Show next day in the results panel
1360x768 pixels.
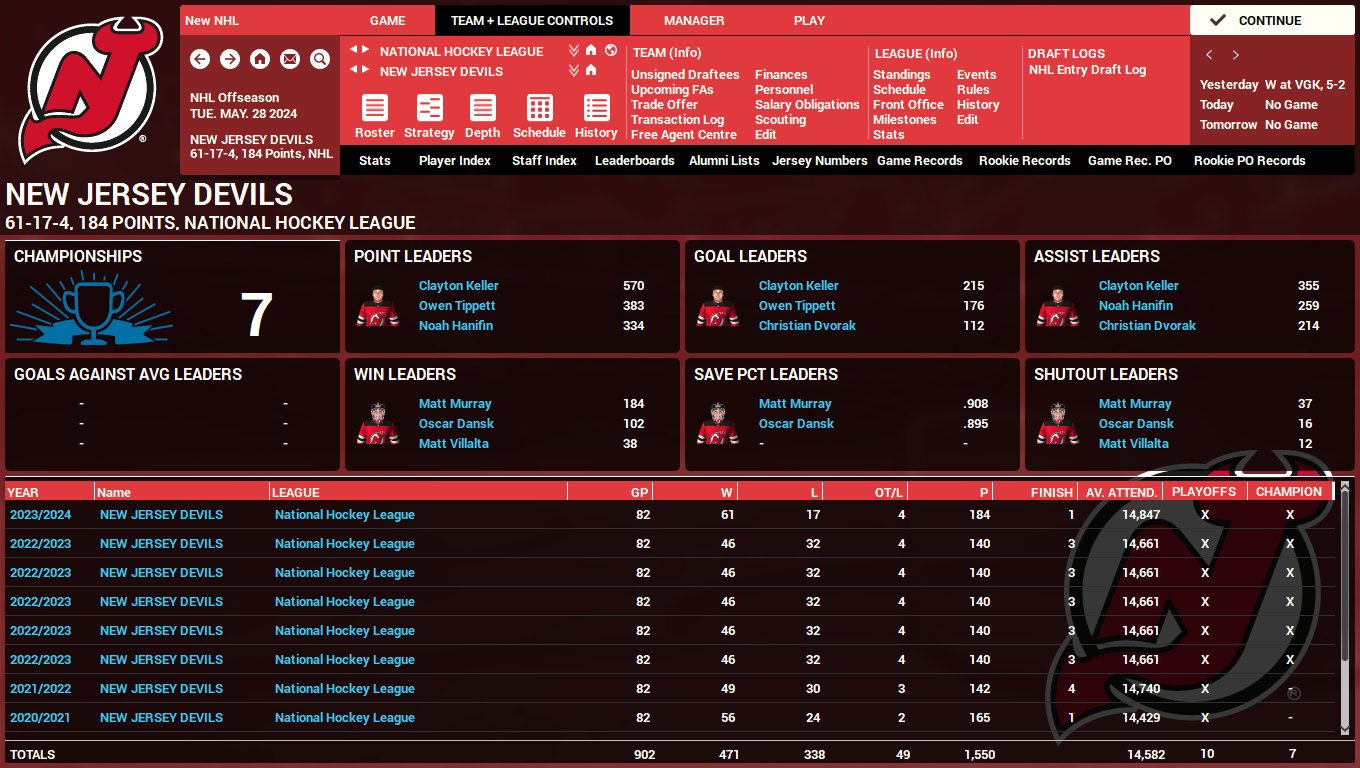(1235, 55)
